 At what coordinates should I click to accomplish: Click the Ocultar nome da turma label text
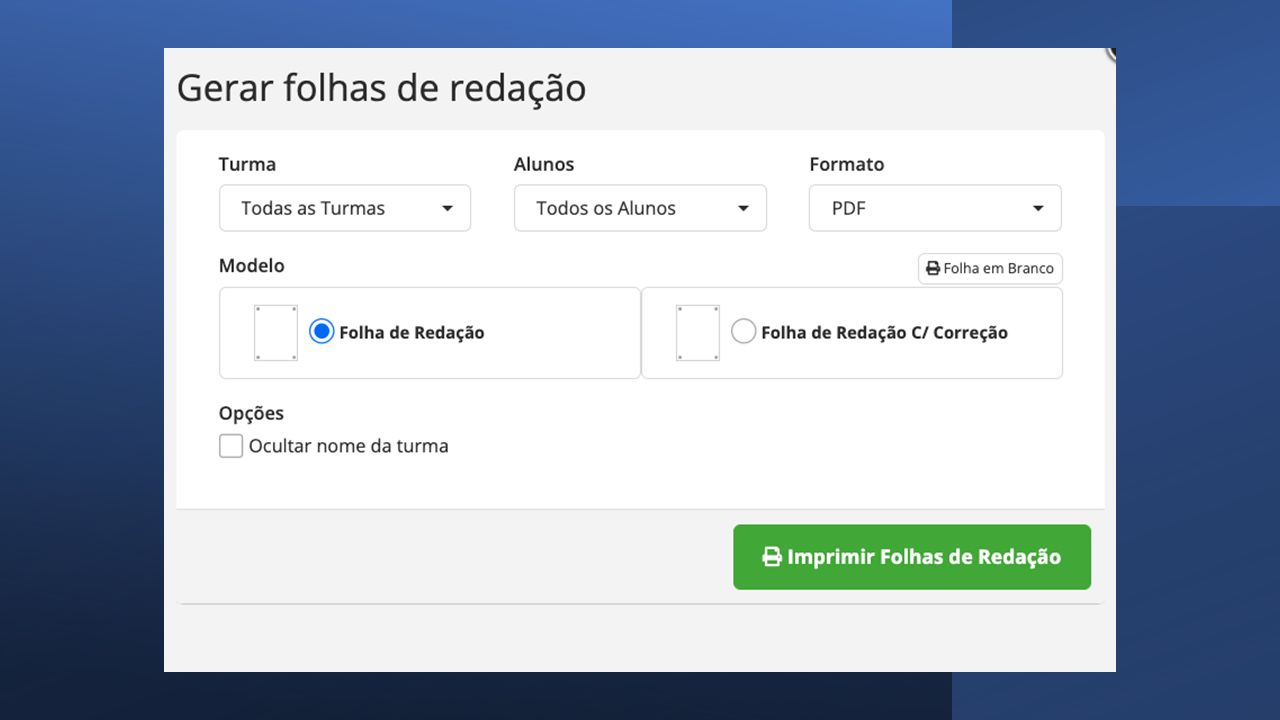pos(348,446)
